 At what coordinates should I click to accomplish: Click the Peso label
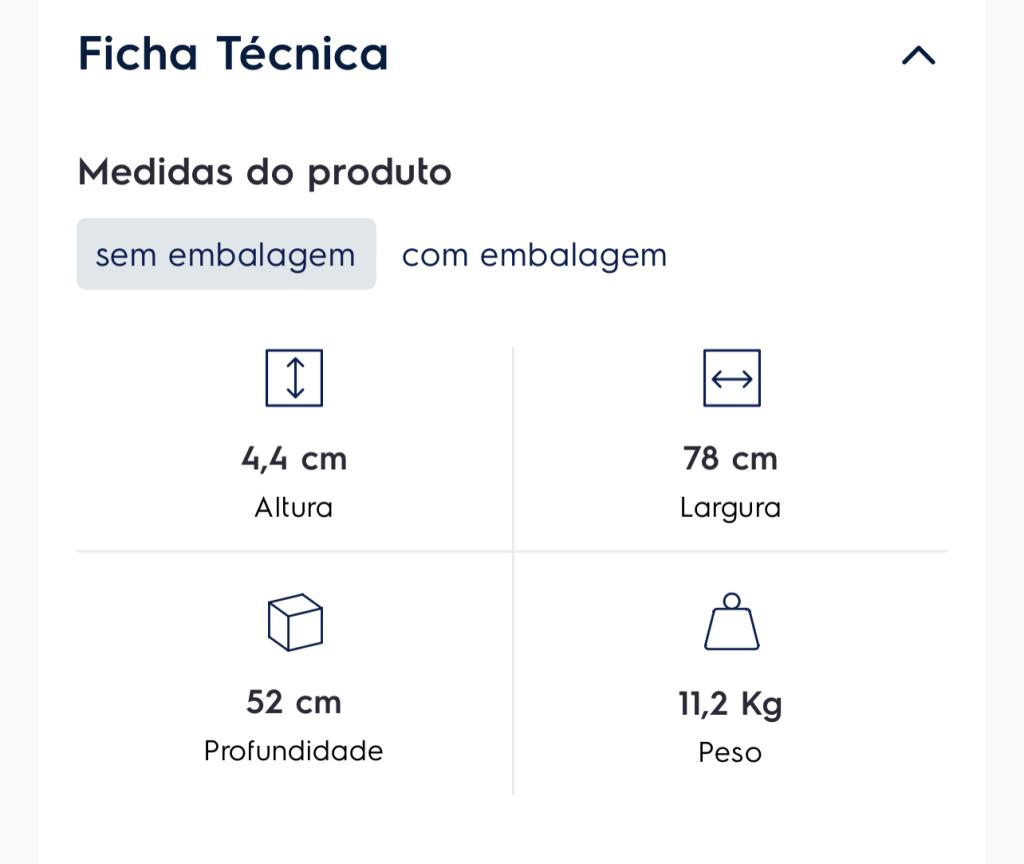click(730, 752)
